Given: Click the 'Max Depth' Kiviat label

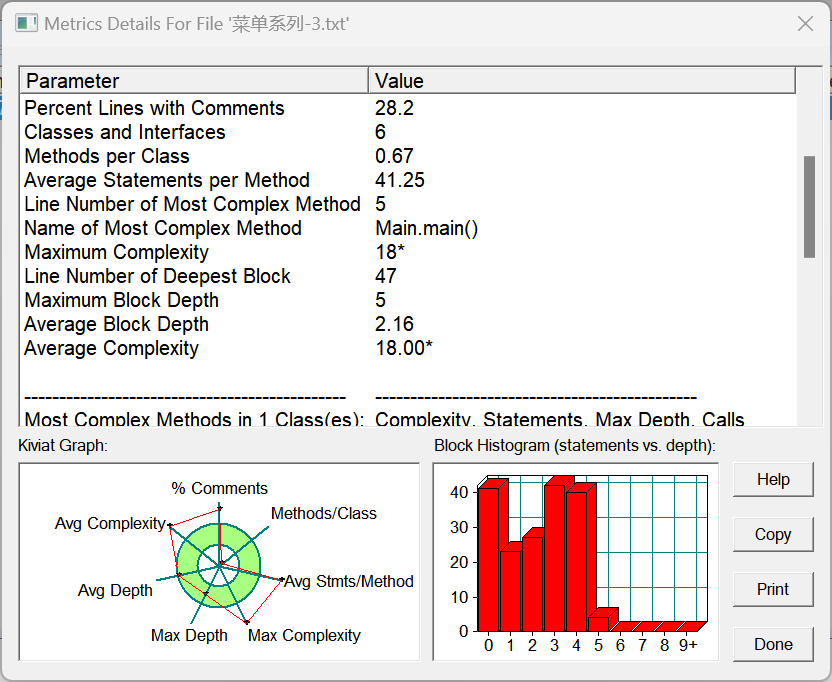Looking at the screenshot, I should [189, 635].
